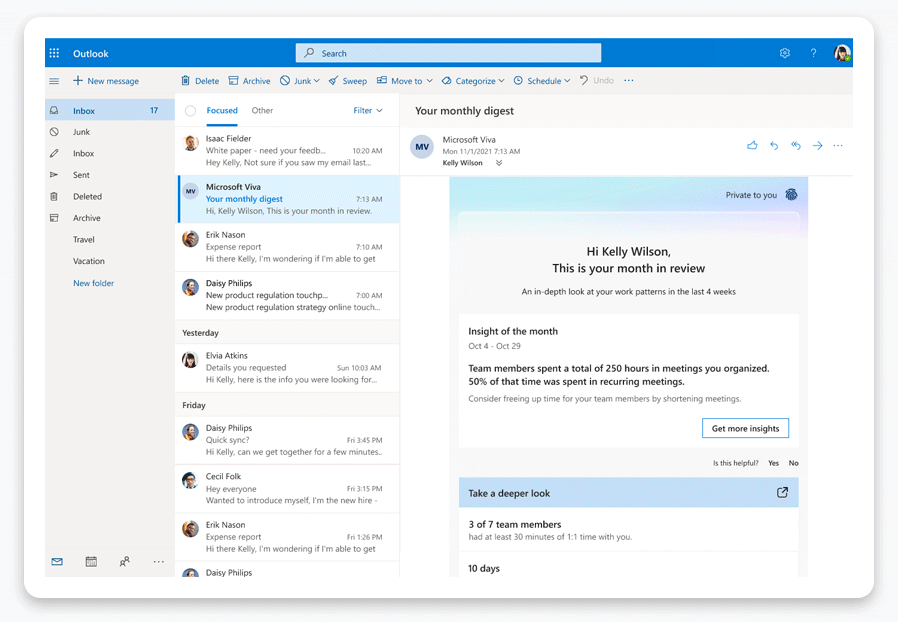Reply to the Microsoft Viva email
The width and height of the screenshot is (898, 622).
tap(774, 145)
